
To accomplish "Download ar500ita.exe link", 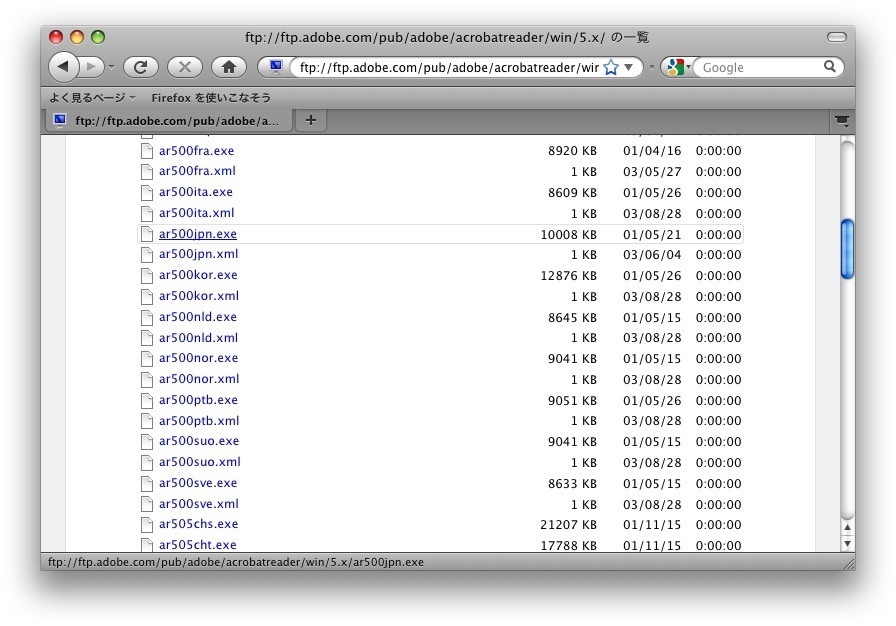I will [x=195, y=192].
